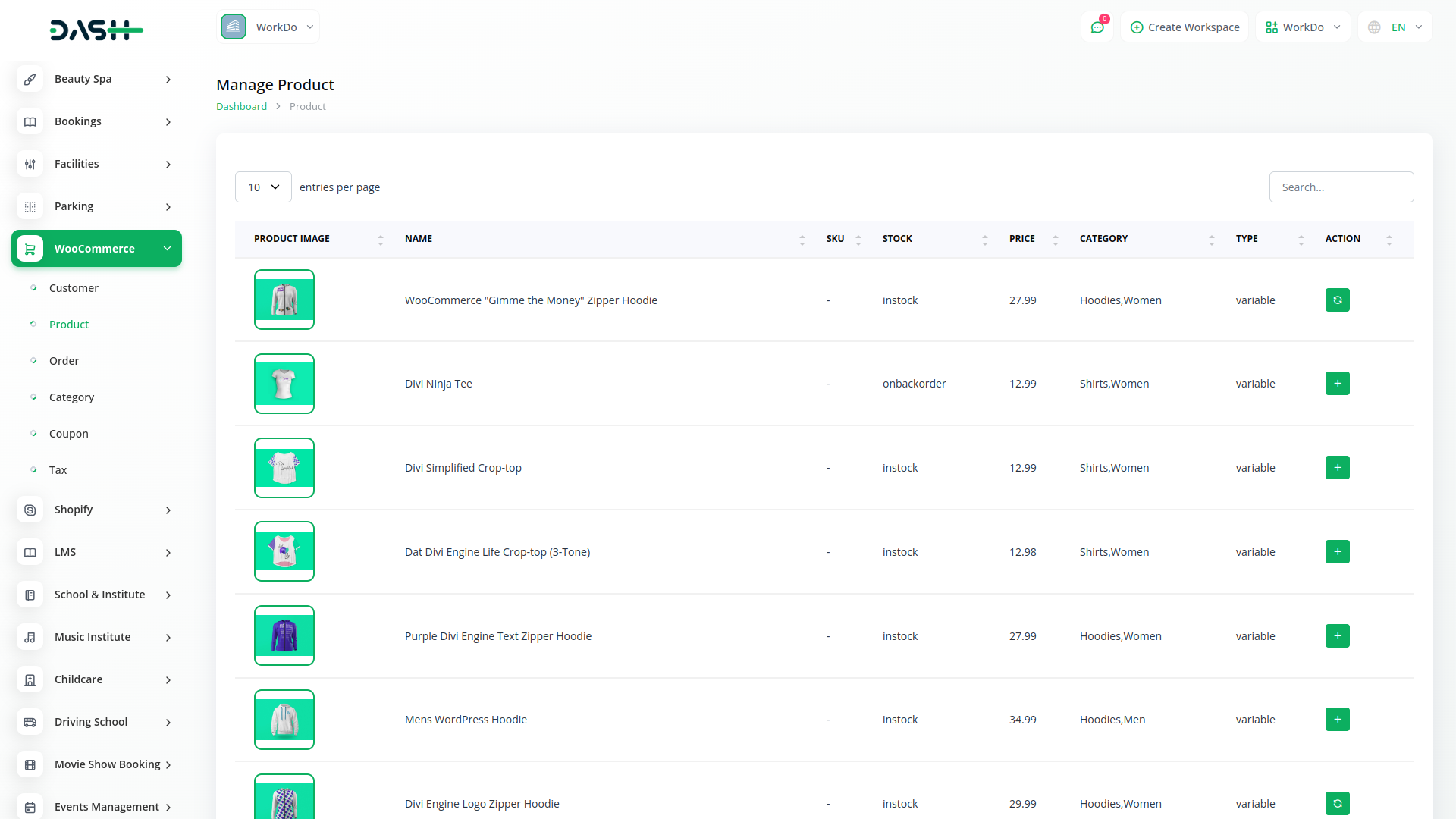This screenshot has width=1456, height=819.
Task: Open the chat messages icon
Action: click(1097, 27)
